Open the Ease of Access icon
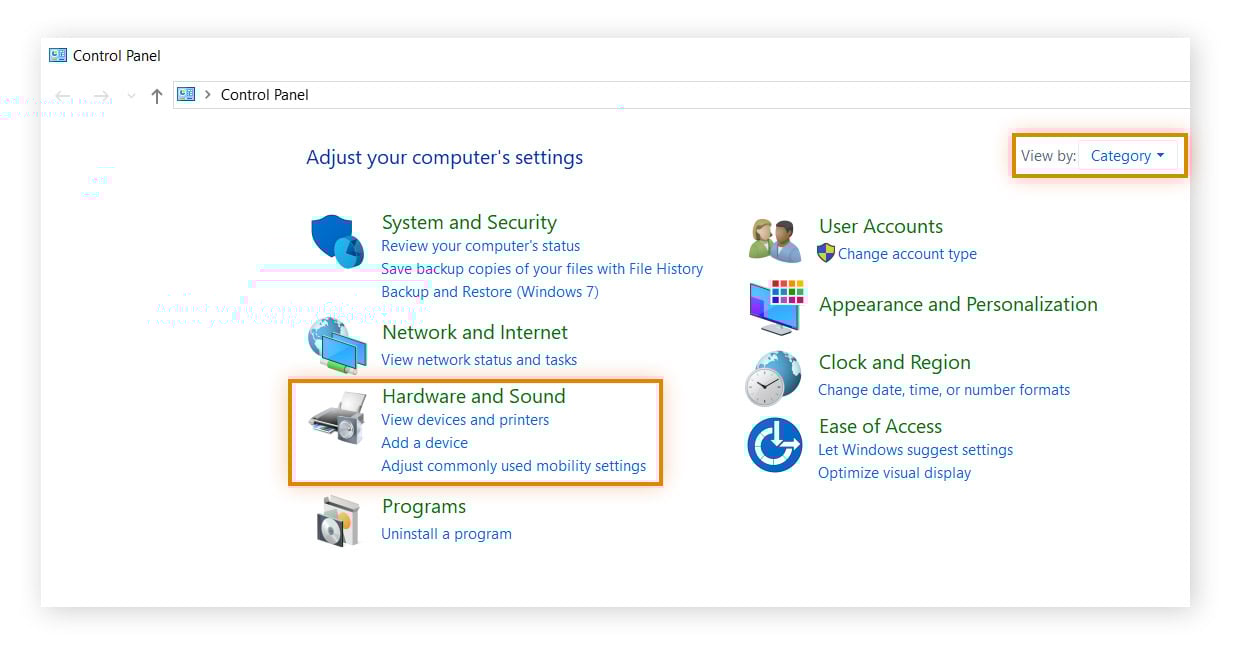 click(x=774, y=445)
